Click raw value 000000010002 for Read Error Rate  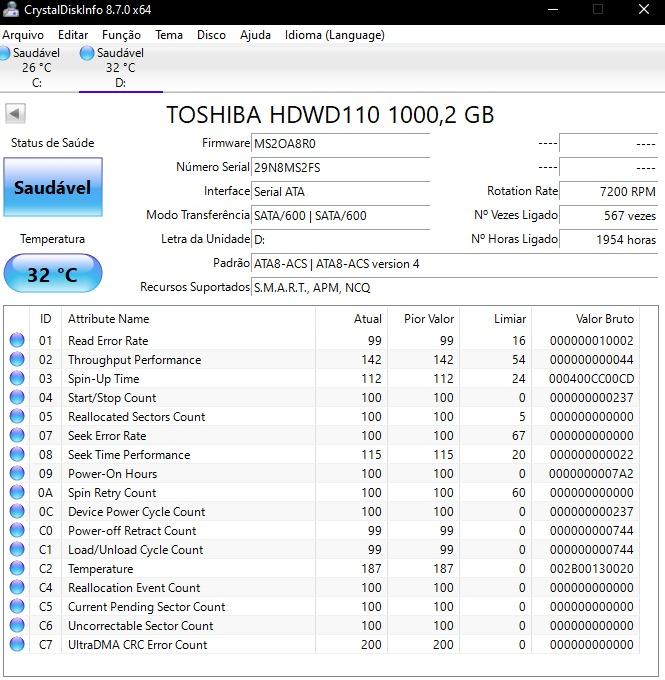591,340
